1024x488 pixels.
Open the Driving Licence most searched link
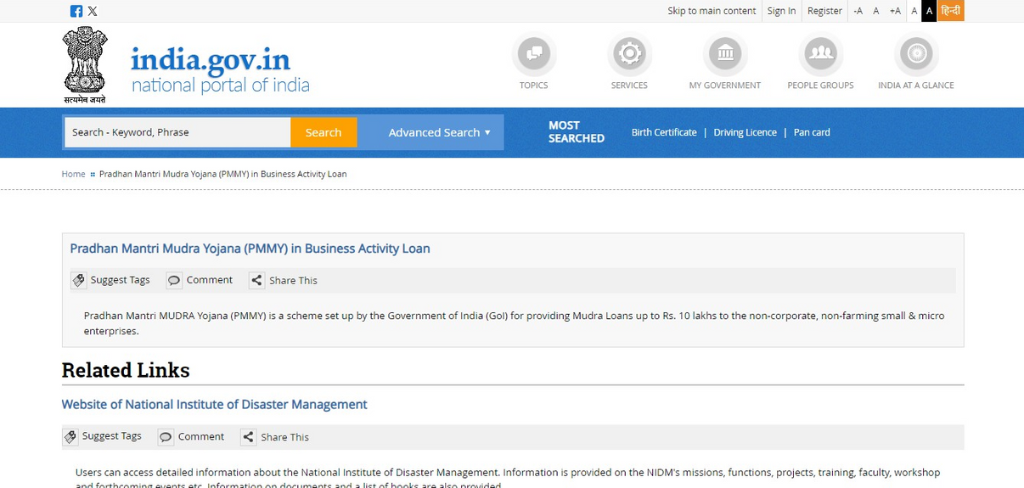tap(744, 133)
